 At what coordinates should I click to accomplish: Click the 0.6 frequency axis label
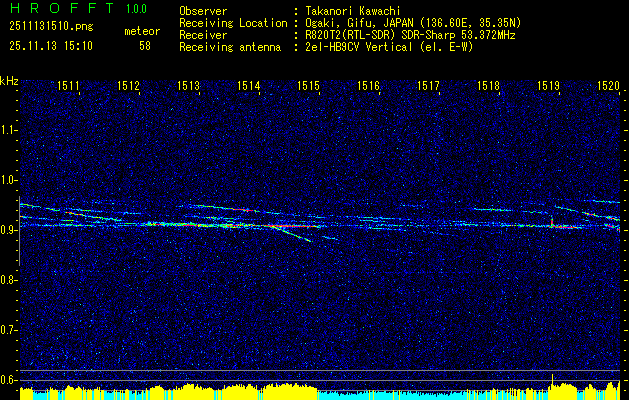tap(9, 379)
